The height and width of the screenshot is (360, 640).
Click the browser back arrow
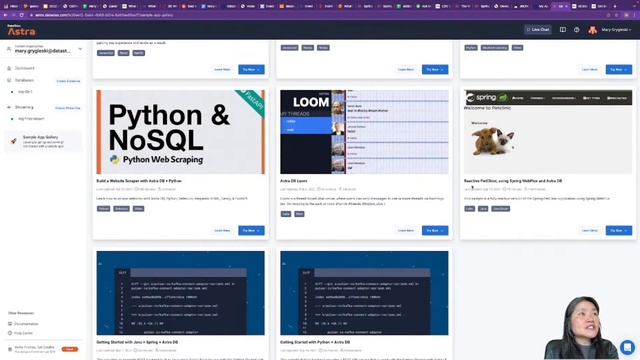pos(5,15)
